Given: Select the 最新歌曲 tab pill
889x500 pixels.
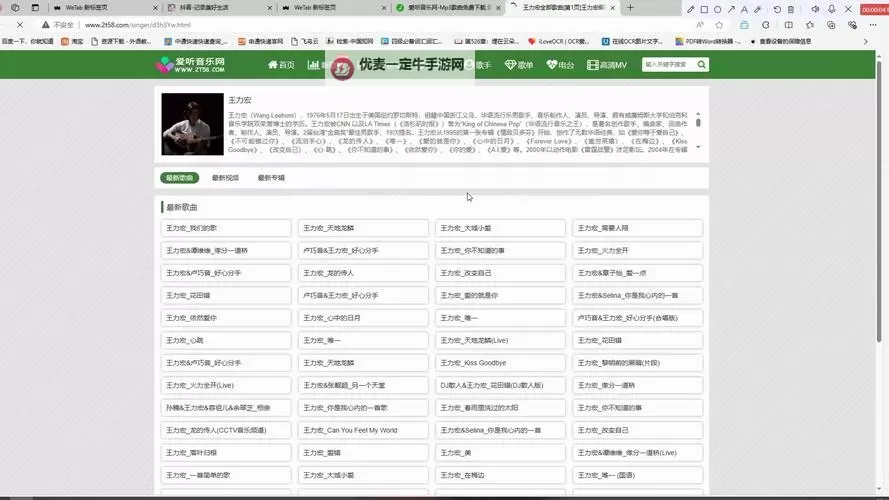Looking at the screenshot, I should pyautogui.click(x=179, y=178).
